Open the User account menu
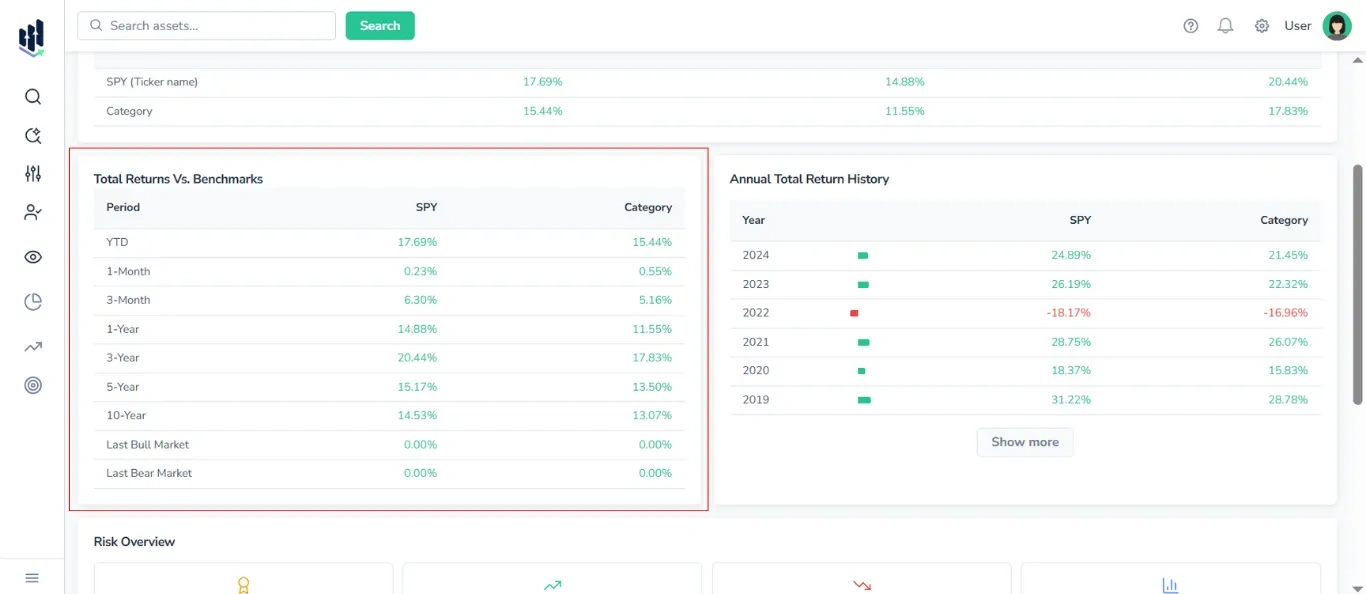1366x594 pixels. pos(1297,26)
